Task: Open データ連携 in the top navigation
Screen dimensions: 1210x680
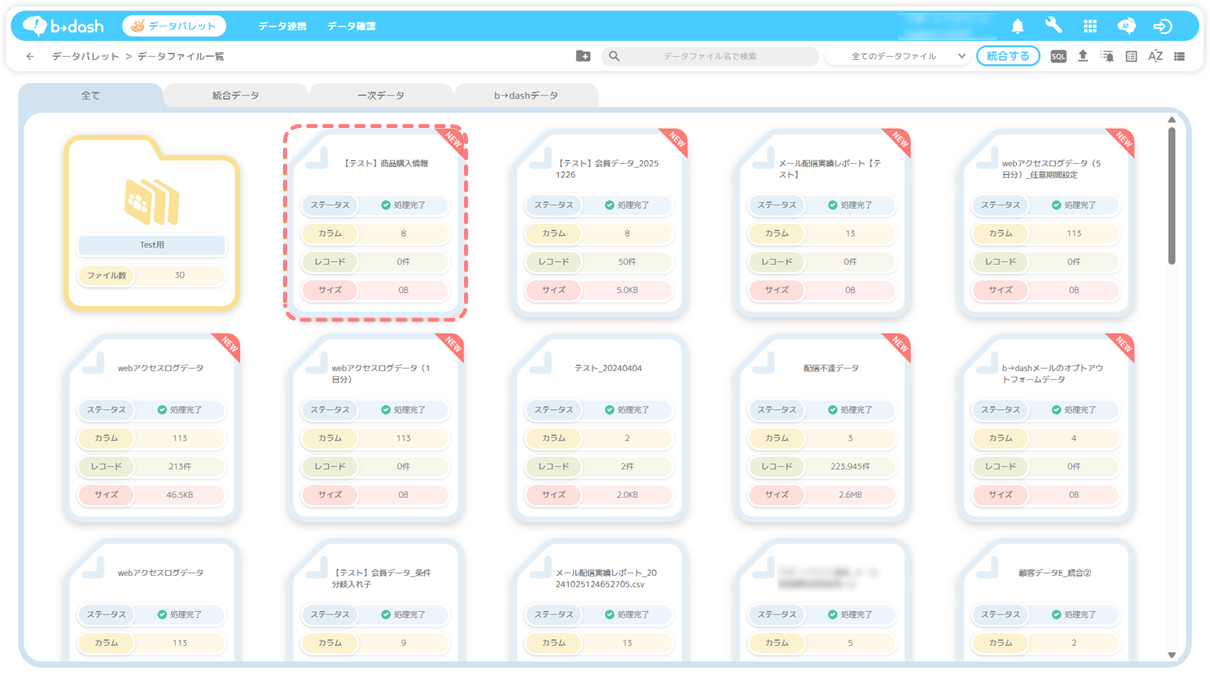Action: pos(282,26)
